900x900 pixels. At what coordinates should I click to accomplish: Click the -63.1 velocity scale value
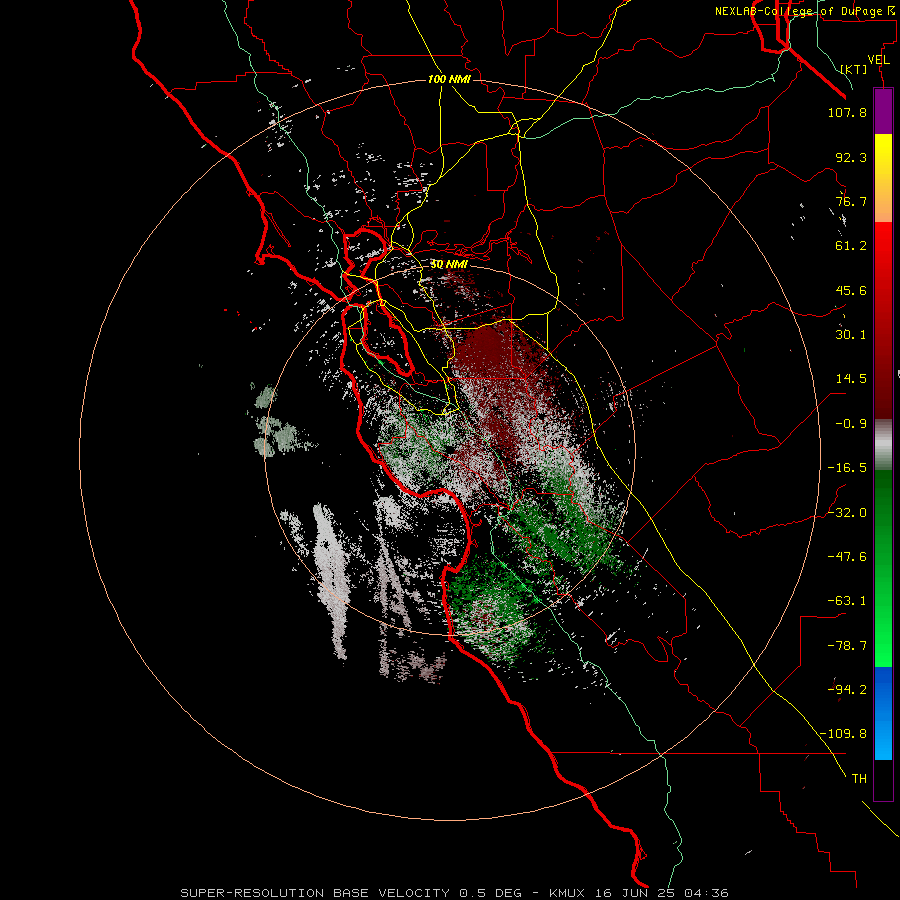click(847, 601)
